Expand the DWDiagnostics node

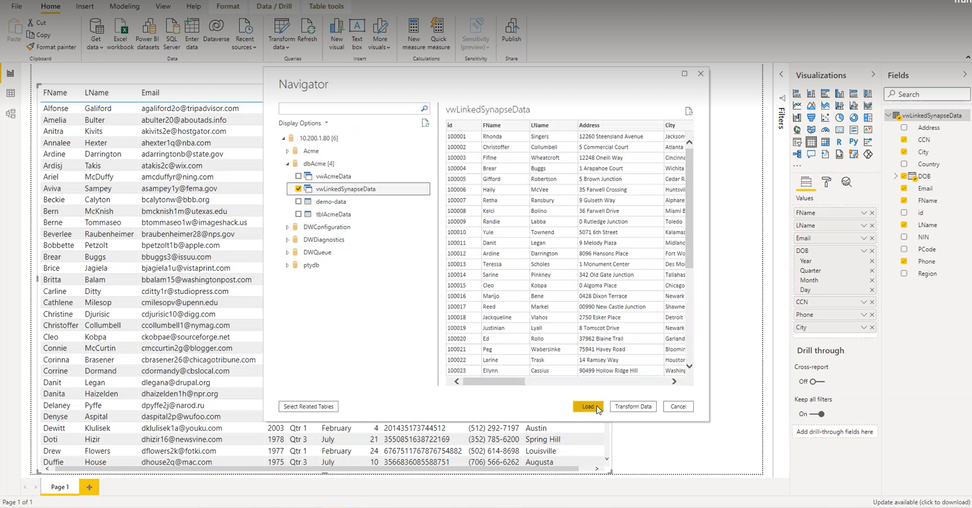tap(287, 239)
